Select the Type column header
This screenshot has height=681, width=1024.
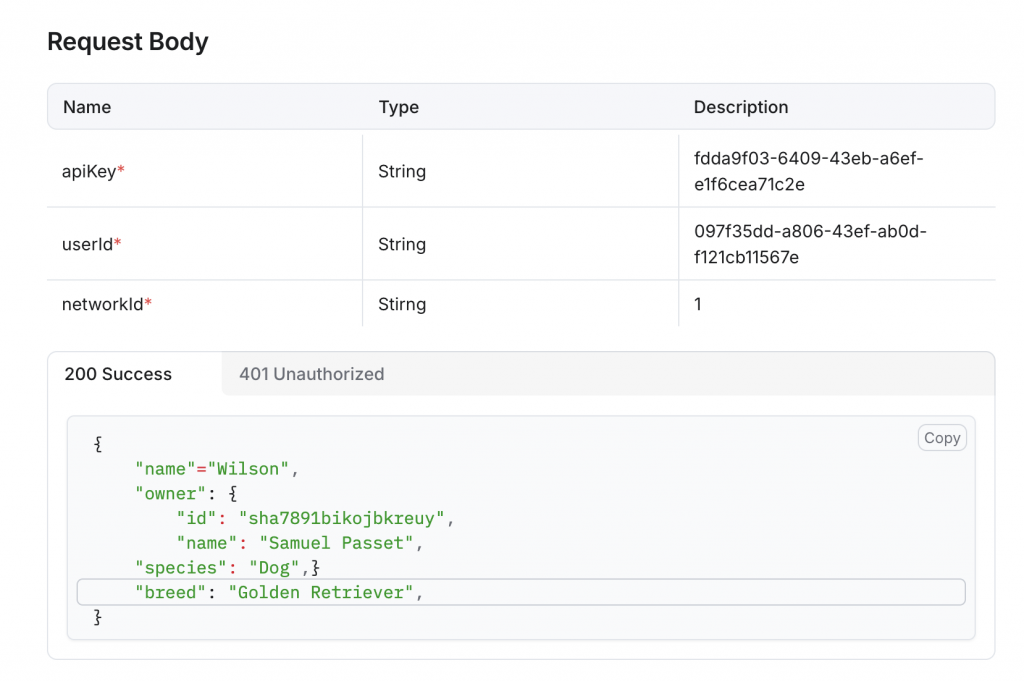[x=398, y=107]
